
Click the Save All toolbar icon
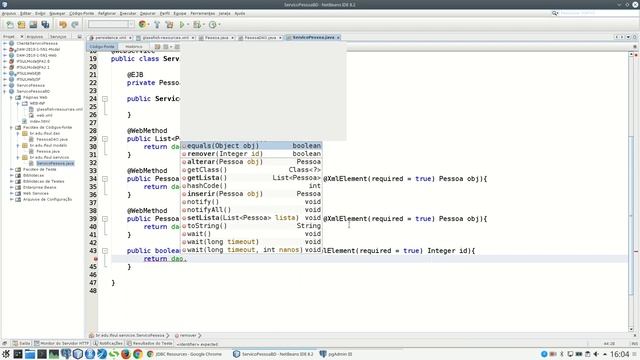(45, 25)
